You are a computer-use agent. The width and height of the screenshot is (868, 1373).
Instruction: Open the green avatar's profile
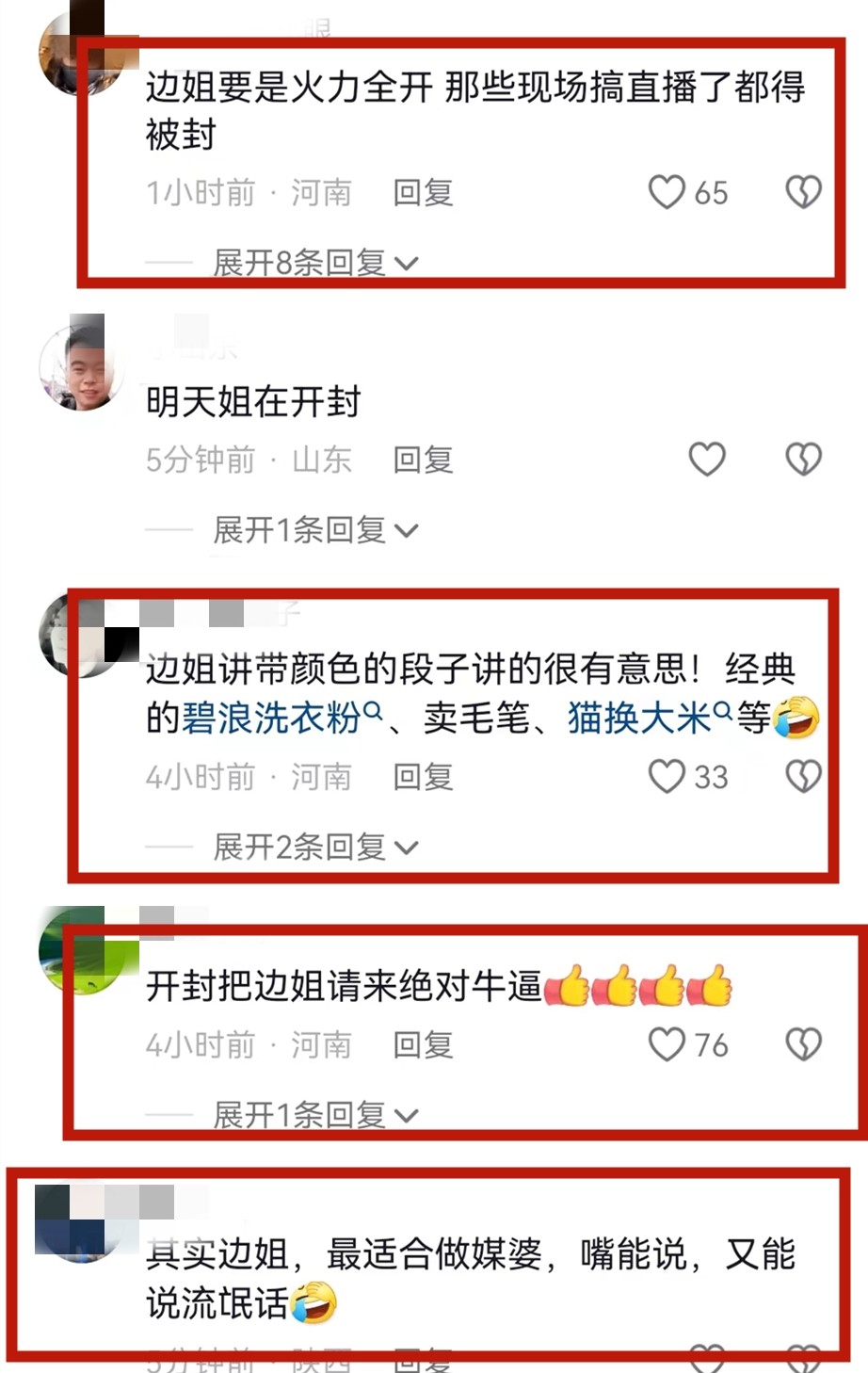83,951
